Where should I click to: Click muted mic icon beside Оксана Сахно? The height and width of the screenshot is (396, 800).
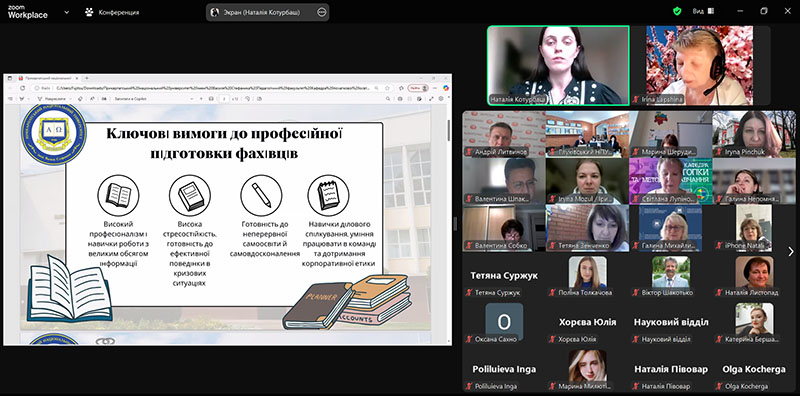coord(468,339)
